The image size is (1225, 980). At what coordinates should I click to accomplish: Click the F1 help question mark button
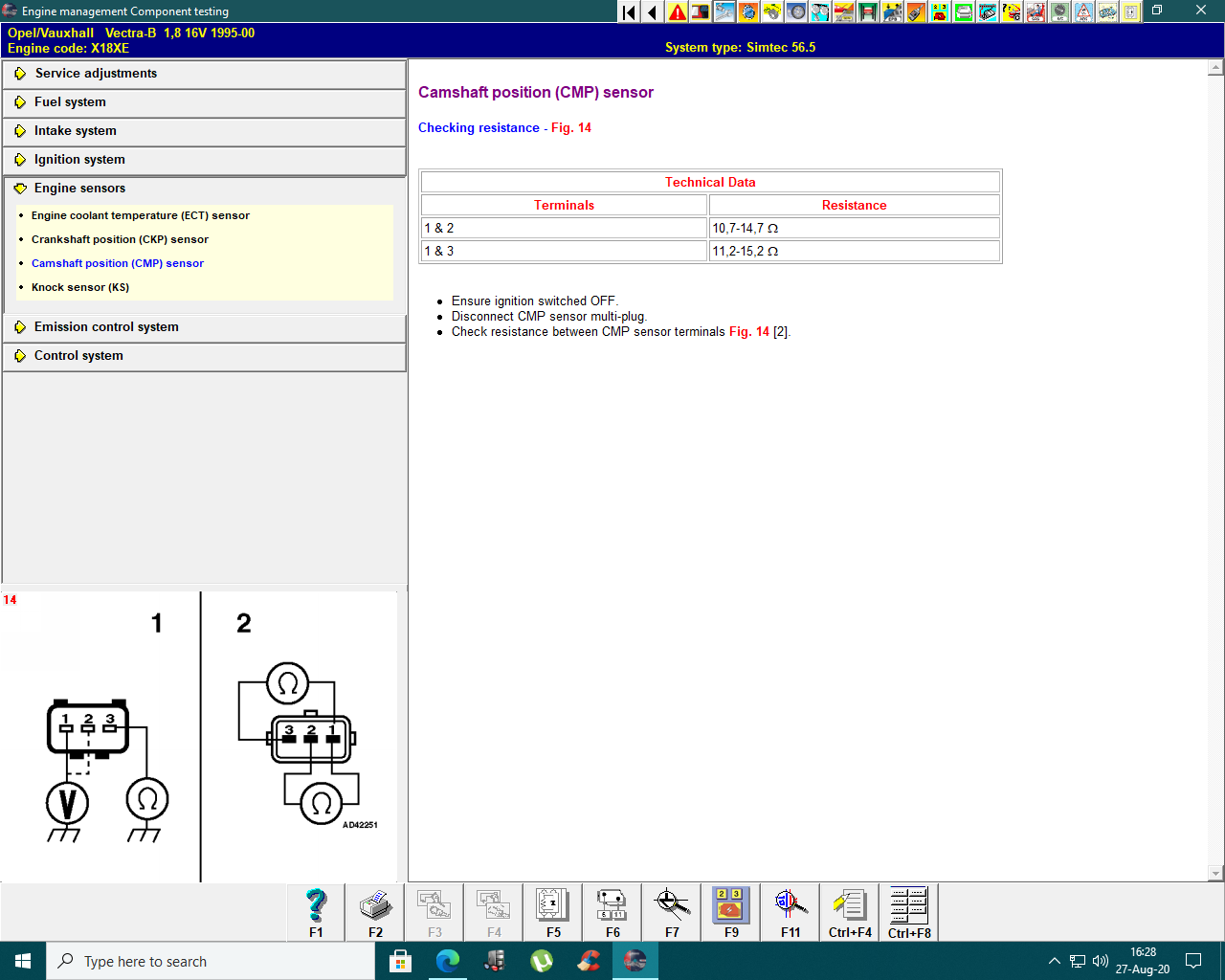pos(316,912)
